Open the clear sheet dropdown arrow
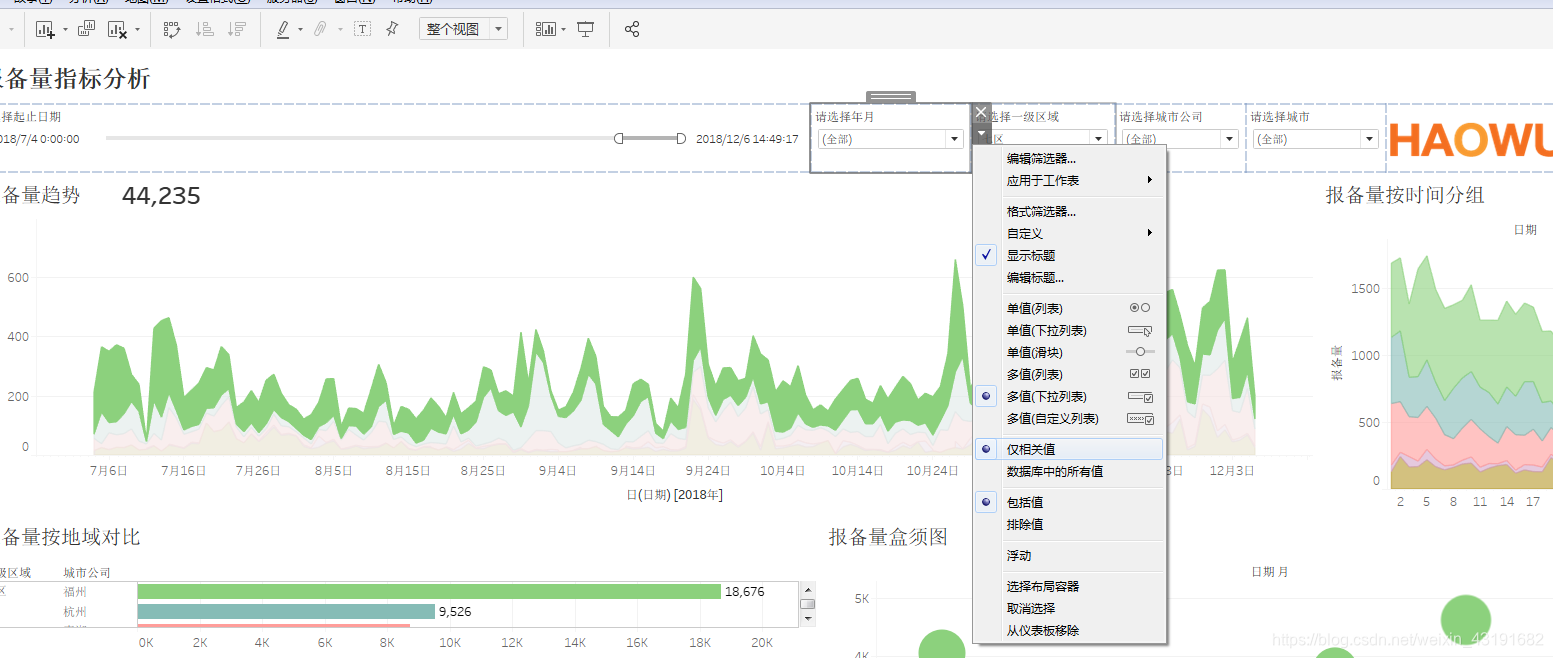This screenshot has height=658, width=1553. [137, 30]
